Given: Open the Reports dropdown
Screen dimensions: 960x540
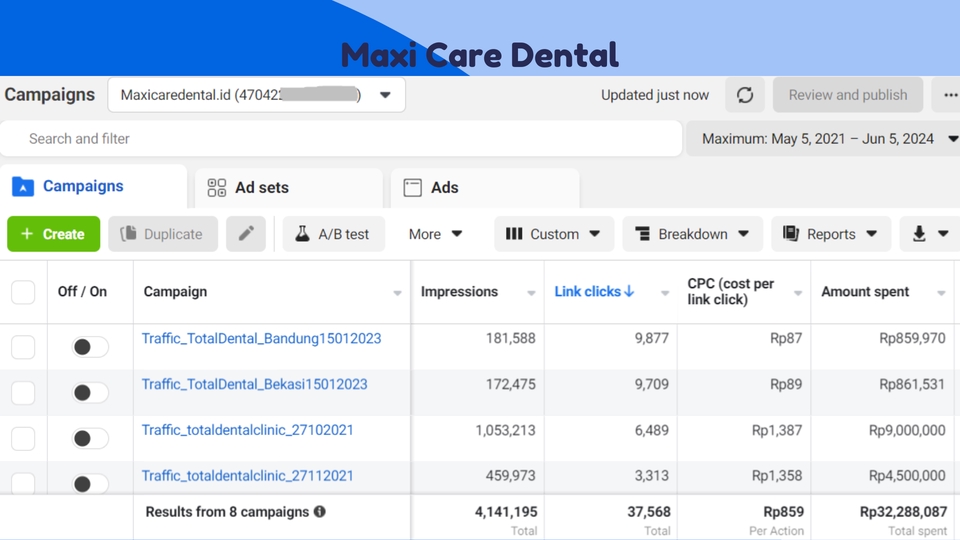Looking at the screenshot, I should tap(831, 234).
